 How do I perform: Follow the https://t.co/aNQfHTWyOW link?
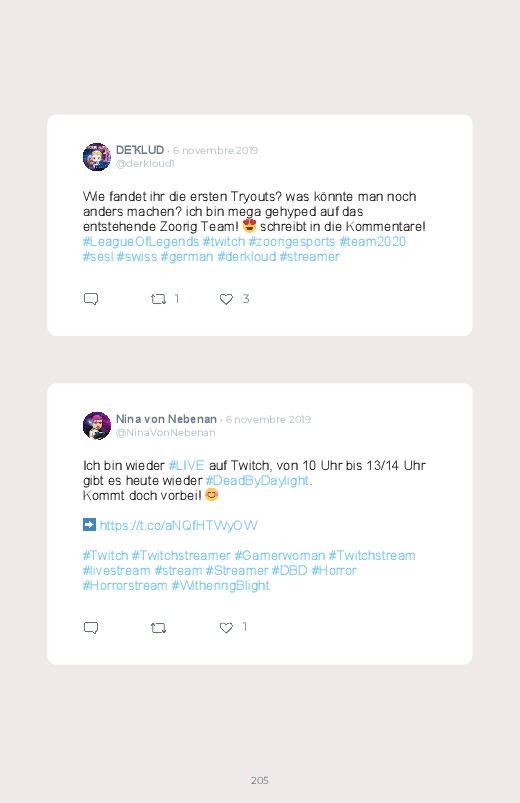click(178, 525)
